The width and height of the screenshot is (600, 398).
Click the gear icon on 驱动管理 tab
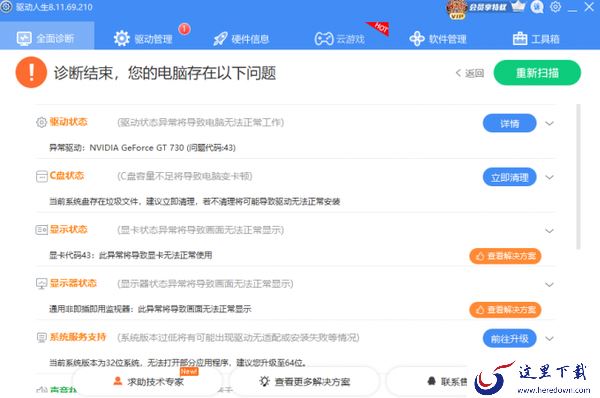click(x=122, y=38)
